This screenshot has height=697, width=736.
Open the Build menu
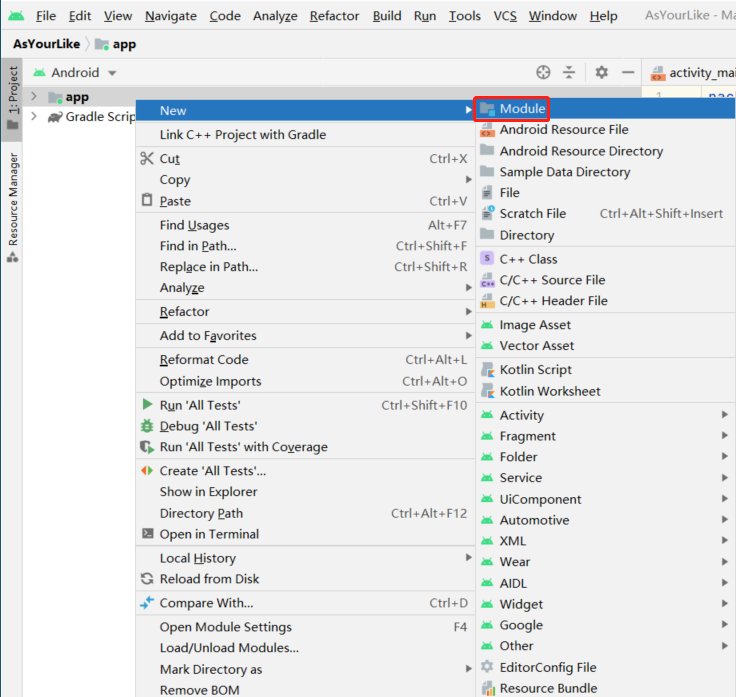pos(387,16)
